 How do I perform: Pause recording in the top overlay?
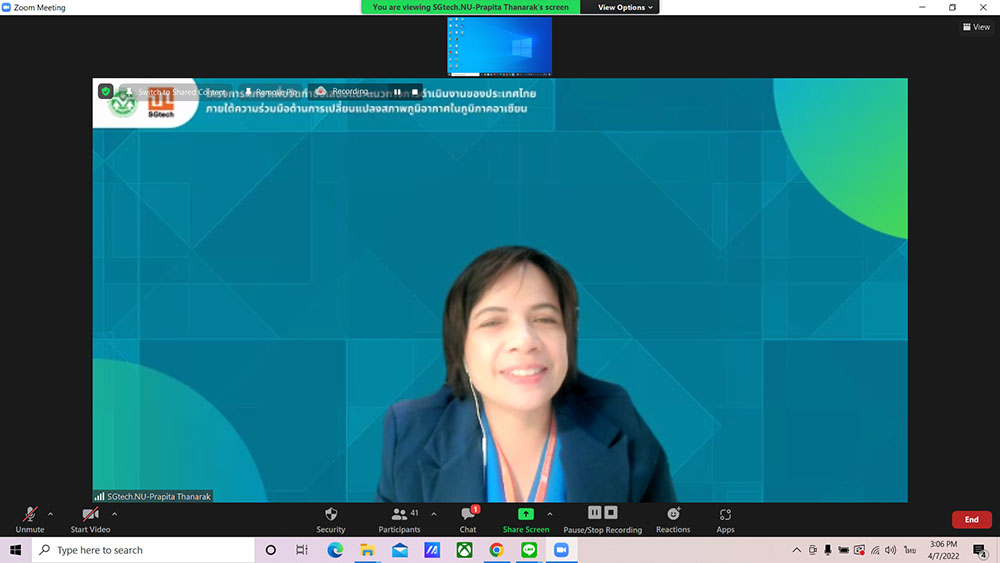pos(397,92)
